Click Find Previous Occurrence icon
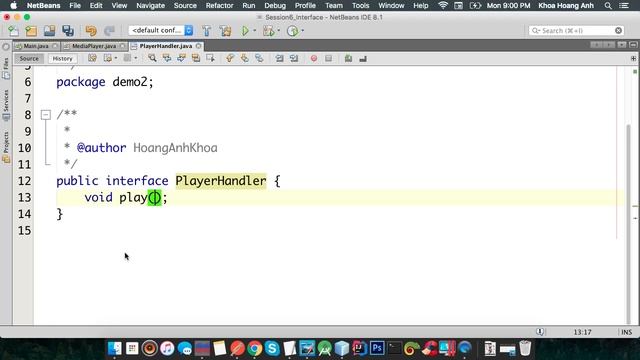 167,58
